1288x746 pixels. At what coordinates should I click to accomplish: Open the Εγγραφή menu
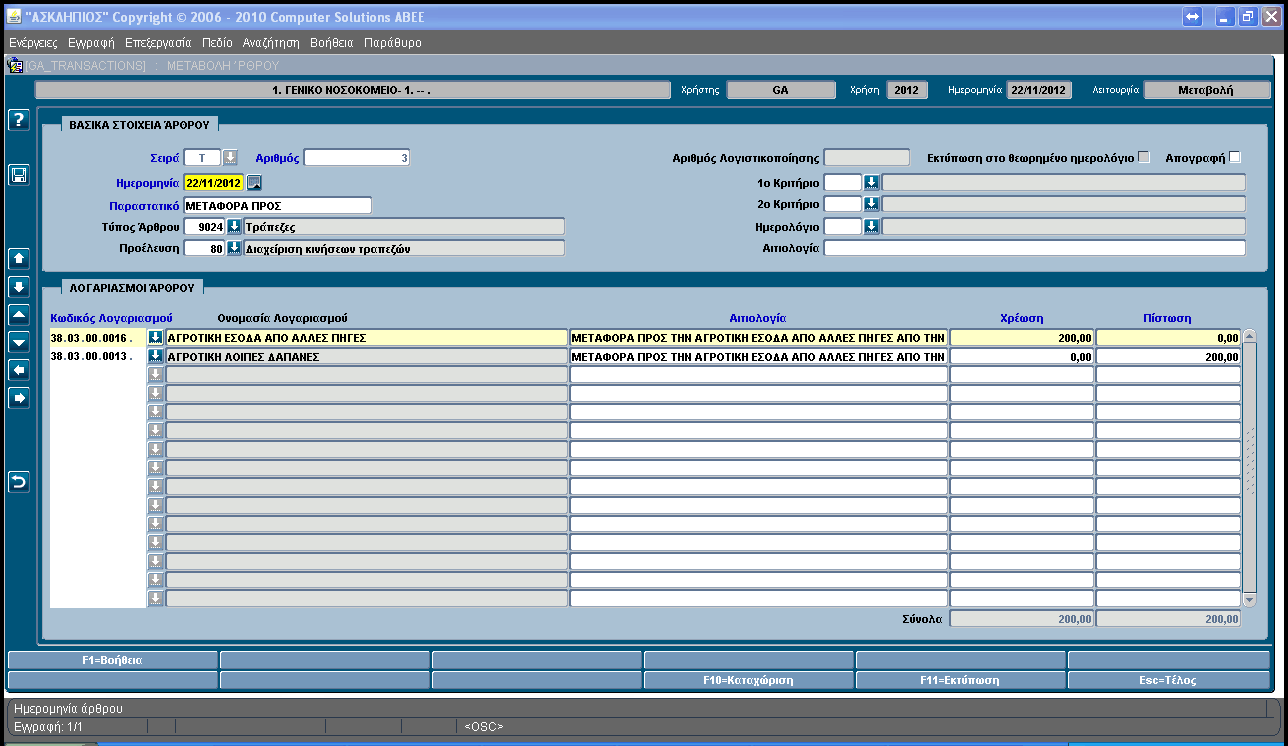91,43
